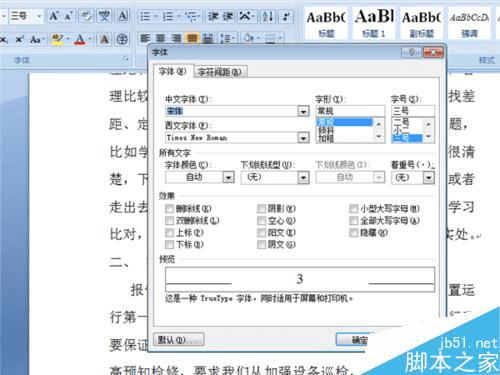Check the 空心 (outline) option
The width and height of the screenshot is (500, 375).
click(261, 221)
